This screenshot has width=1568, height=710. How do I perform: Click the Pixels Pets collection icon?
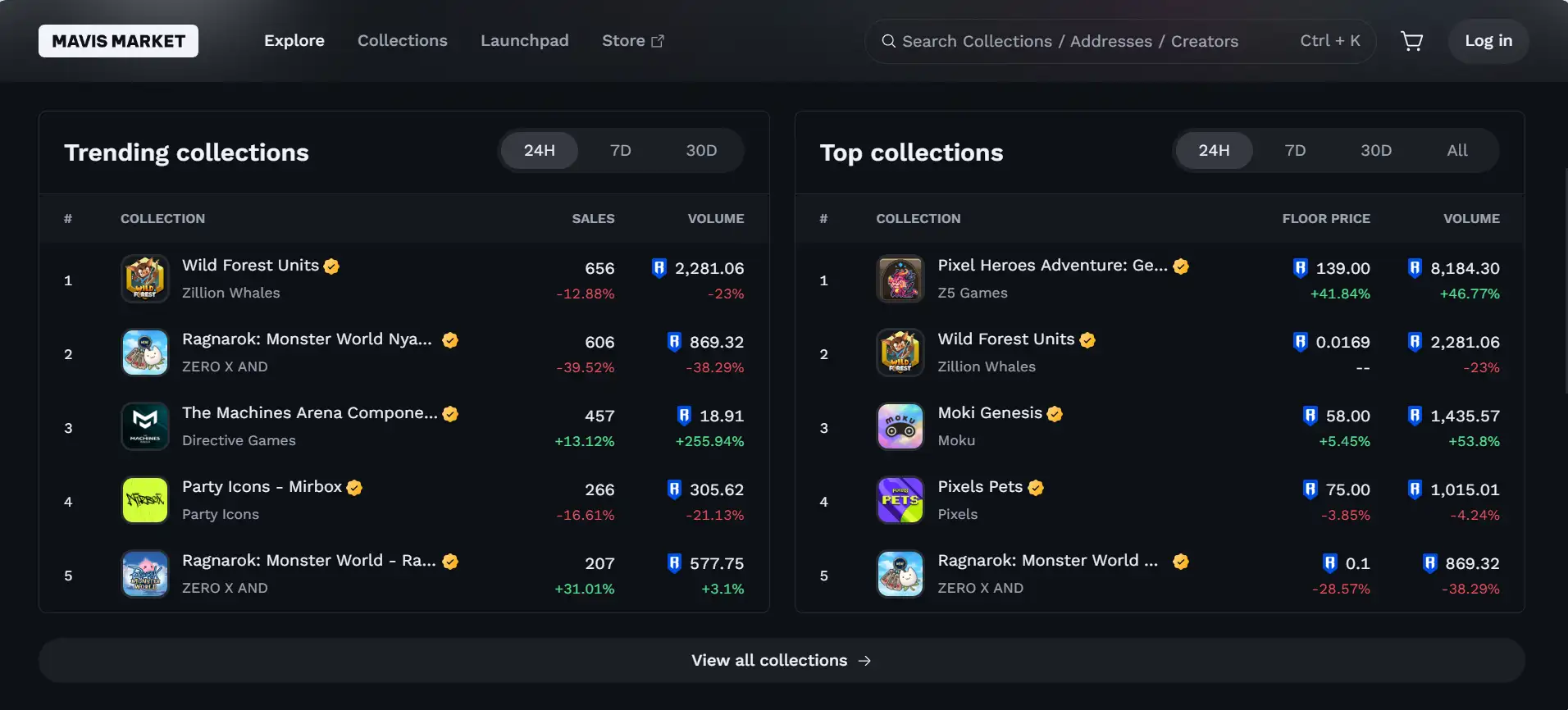(900, 500)
